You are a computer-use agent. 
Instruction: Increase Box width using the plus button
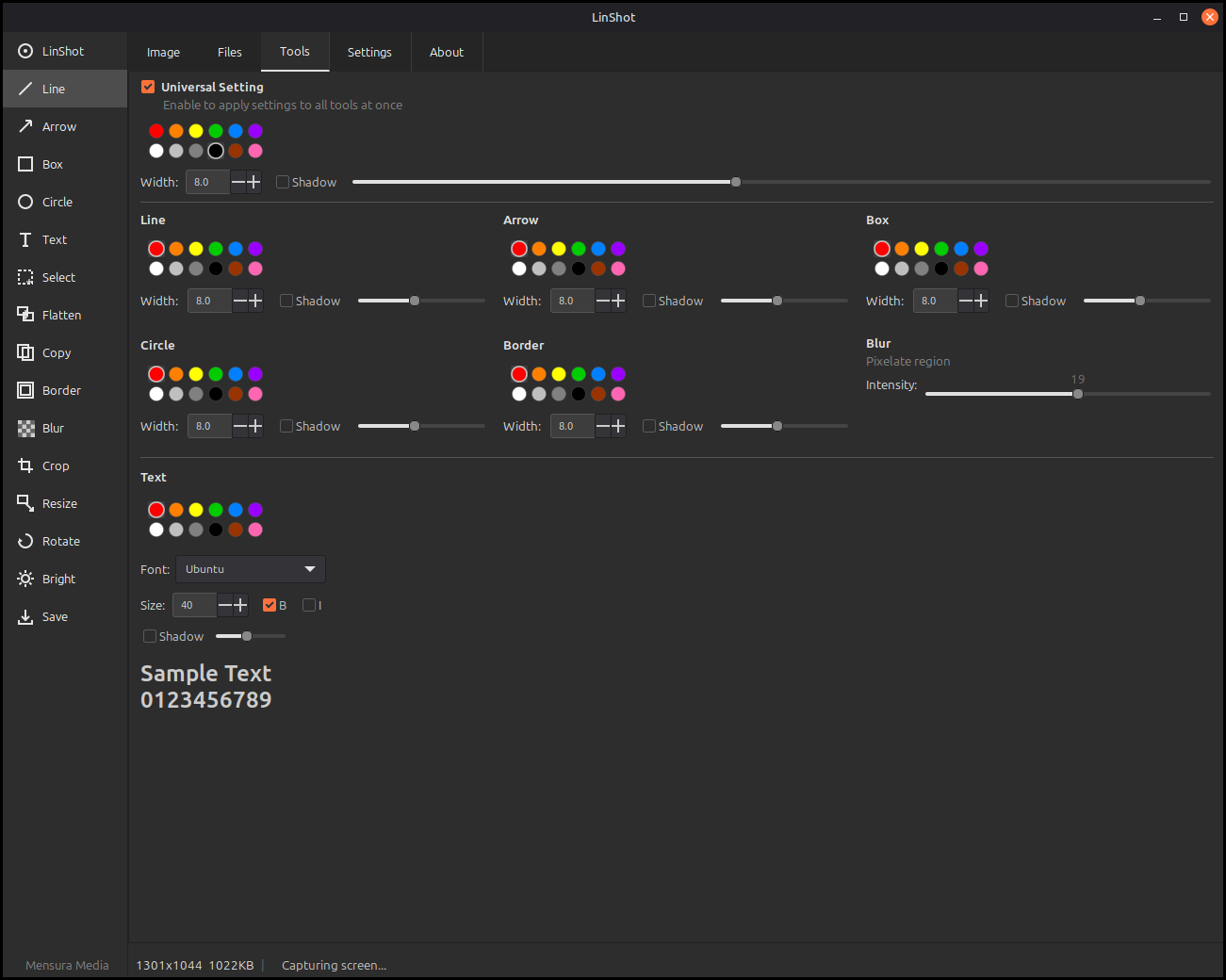(981, 301)
